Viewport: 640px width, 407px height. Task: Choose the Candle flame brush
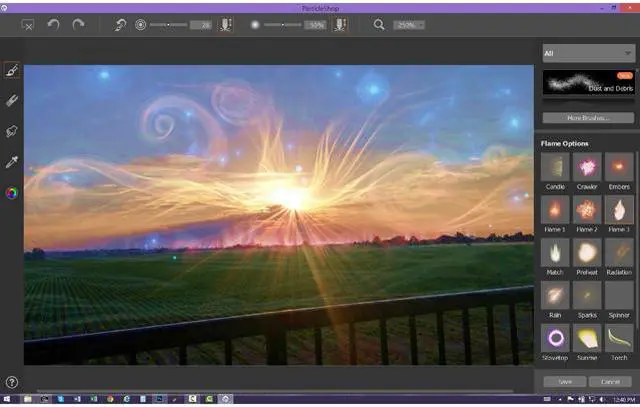click(x=555, y=167)
